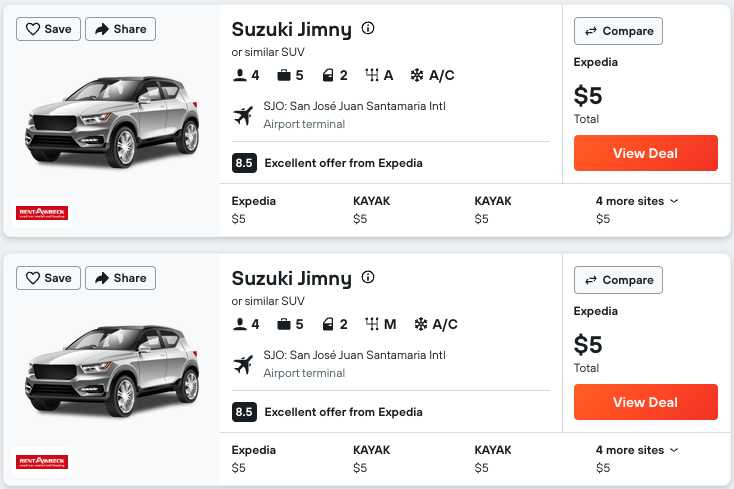Select Expedia $5 offer on manual Jimny card
The height and width of the screenshot is (489, 734).
(x=254, y=459)
